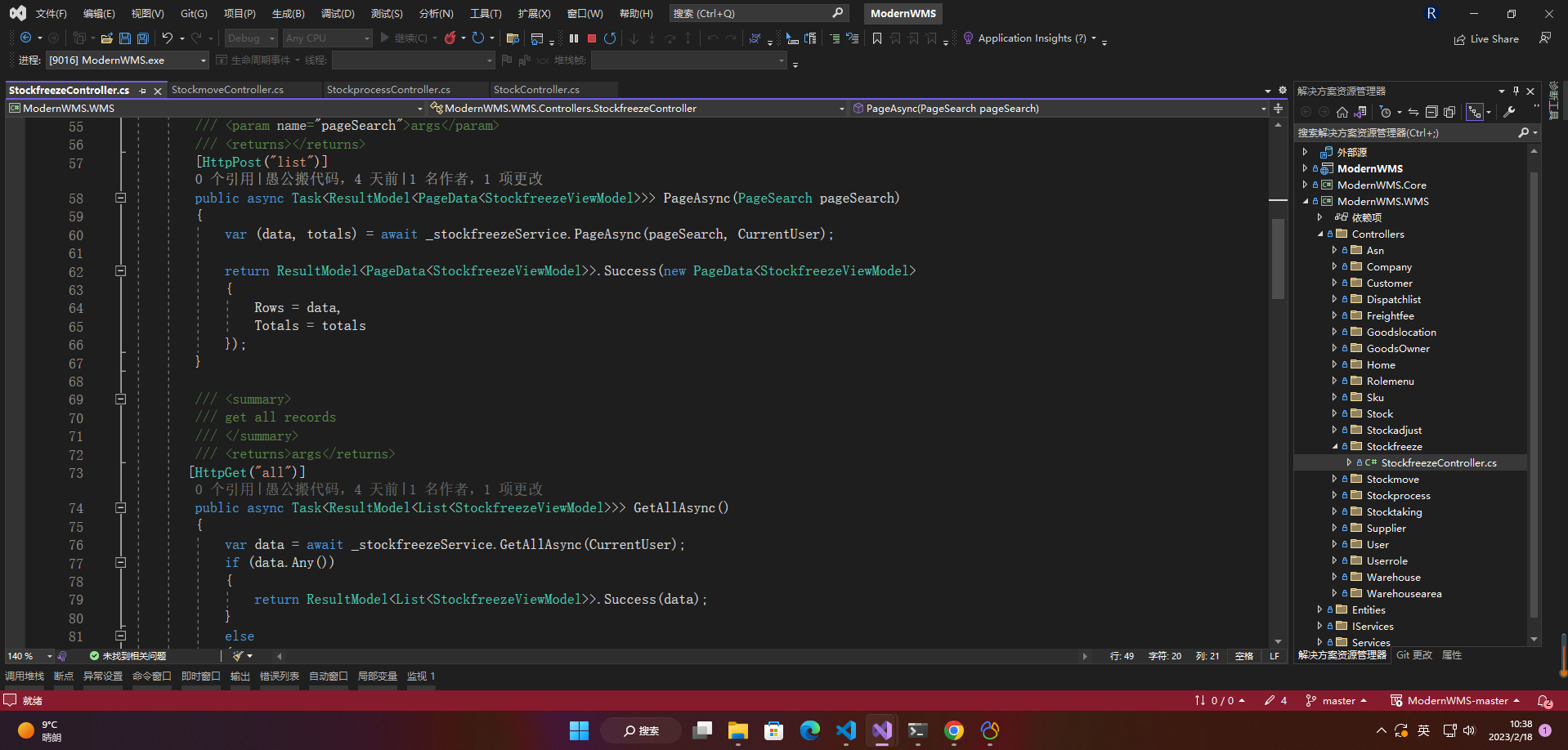Click the Hot Reload flame icon
The height and width of the screenshot is (750, 1568).
(x=450, y=38)
